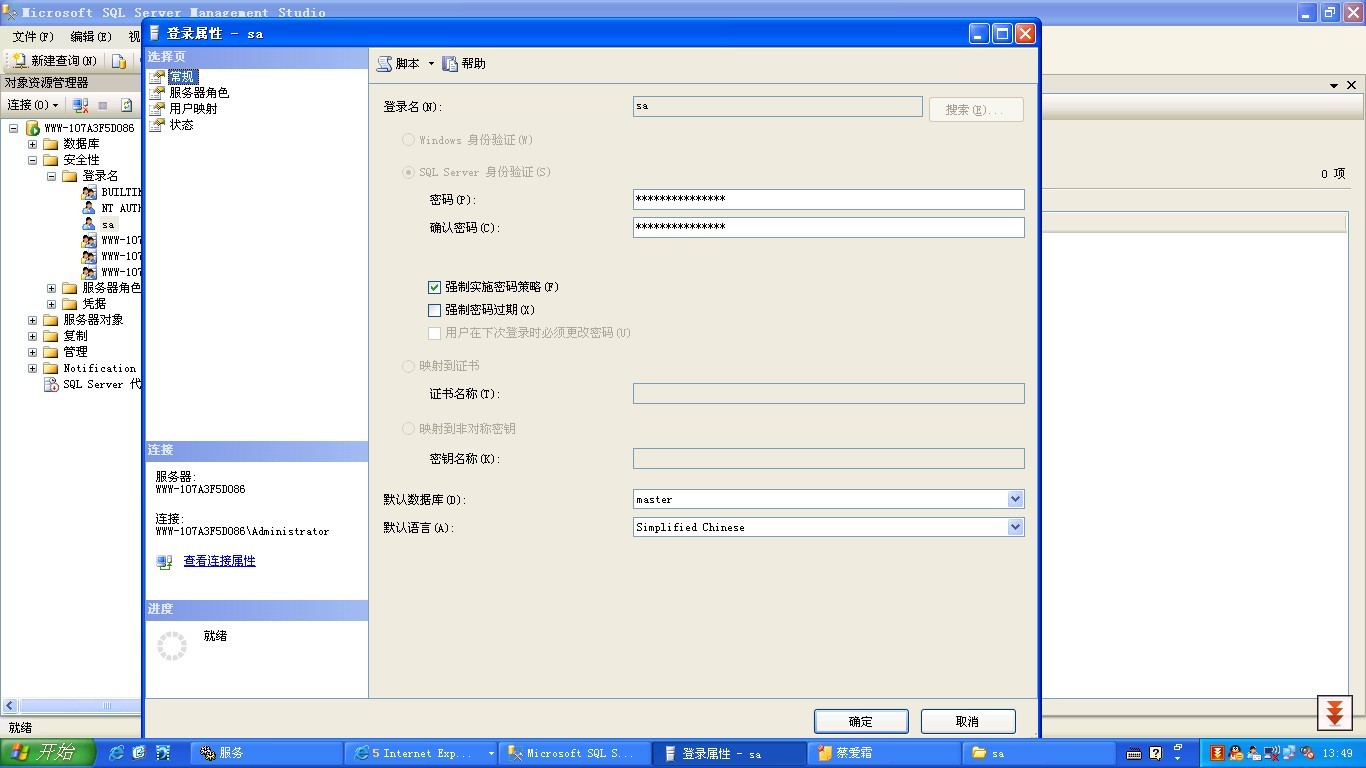This screenshot has width=1366, height=768.
Task: Click the 确定 button
Action: [861, 721]
